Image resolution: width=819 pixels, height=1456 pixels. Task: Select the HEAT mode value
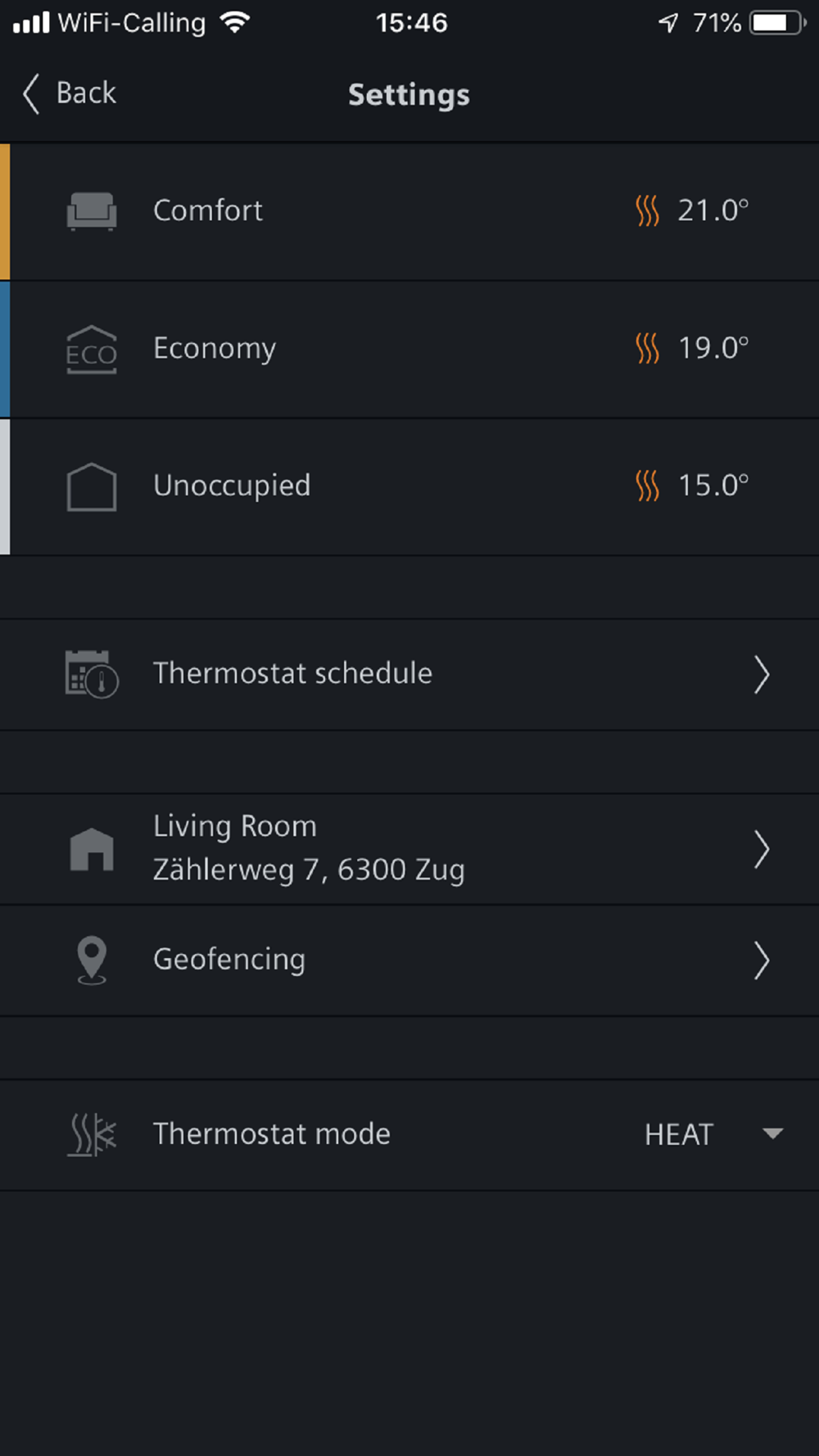coord(679,1135)
